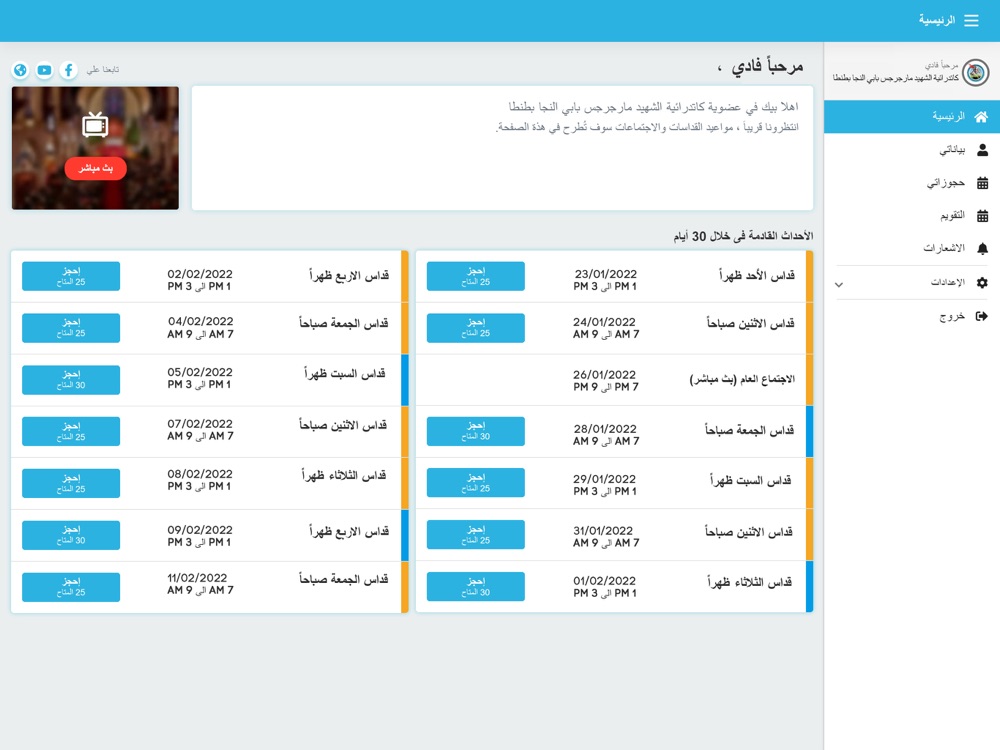Open the hamburger menu icon in header
The width and height of the screenshot is (1000, 750).
click(971, 20)
